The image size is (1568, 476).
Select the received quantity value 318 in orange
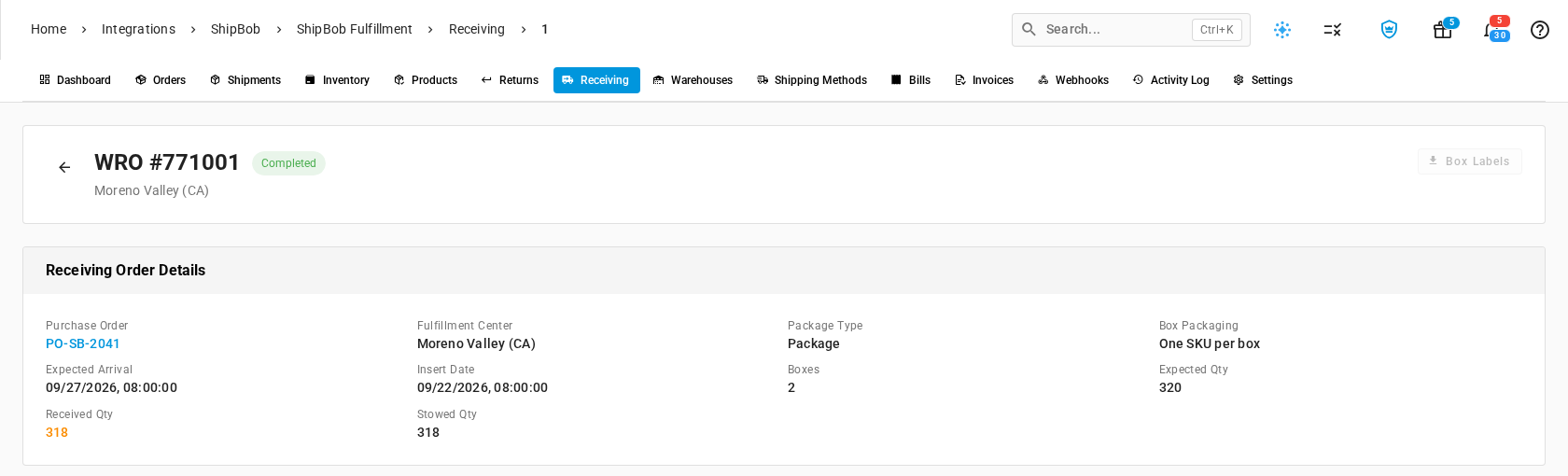pyautogui.click(x=57, y=432)
